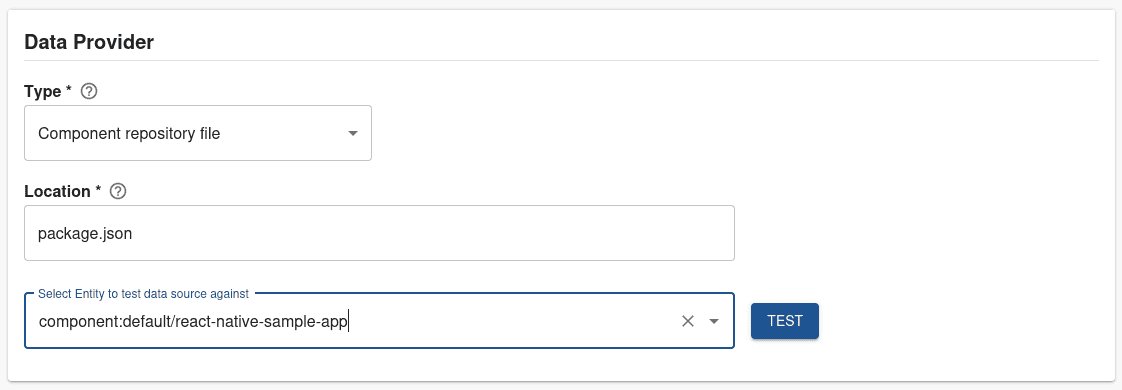Select the Component repository file combo box

(197, 133)
